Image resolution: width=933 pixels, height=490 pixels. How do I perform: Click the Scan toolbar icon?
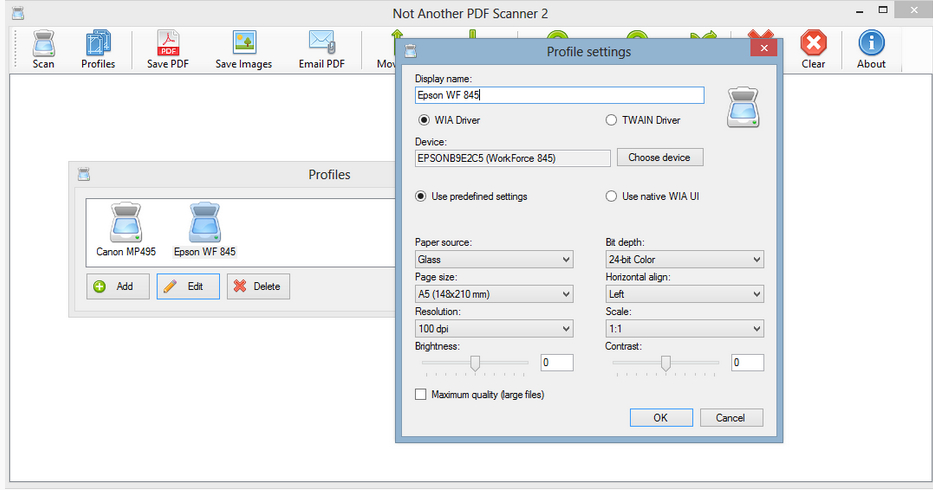pyautogui.click(x=43, y=49)
